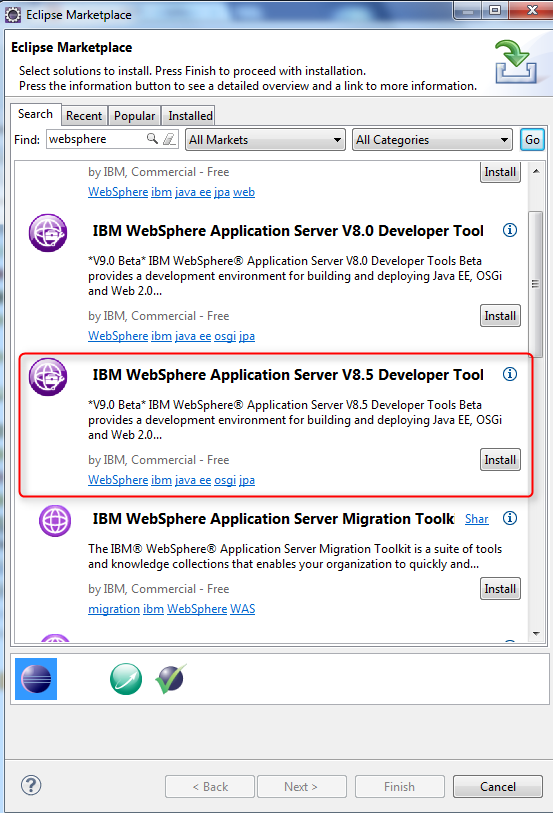Image resolution: width=553 pixels, height=813 pixels.
Task: Click jpa tag under V8.5 Developer Tool
Action: [247, 480]
